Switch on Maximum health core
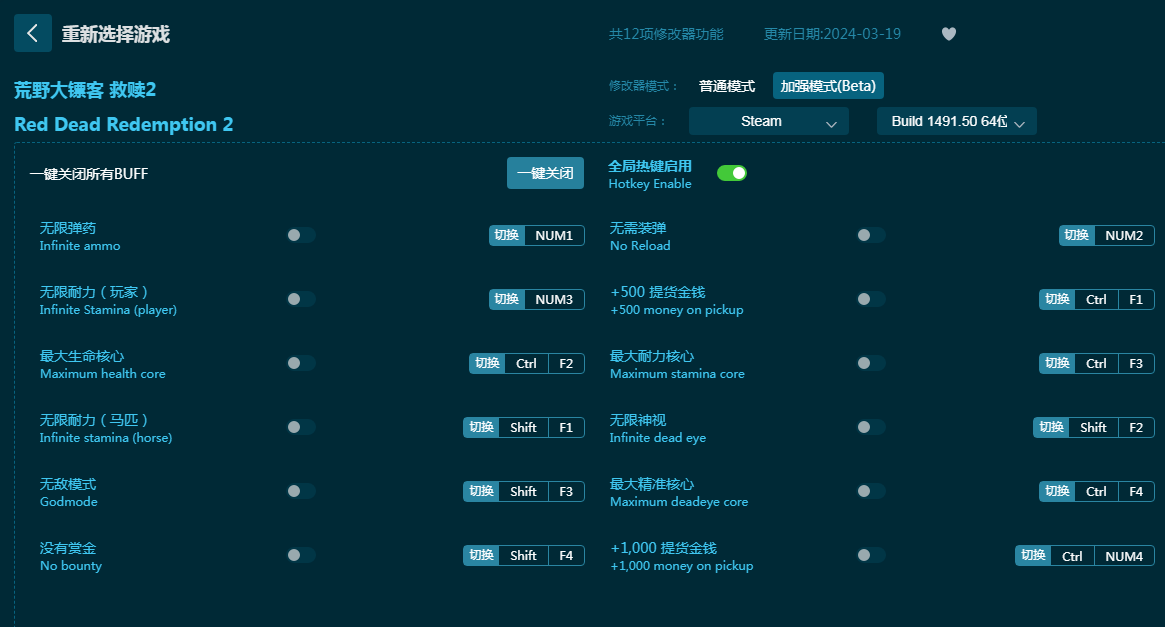This screenshot has width=1165, height=627. pyautogui.click(x=301, y=363)
